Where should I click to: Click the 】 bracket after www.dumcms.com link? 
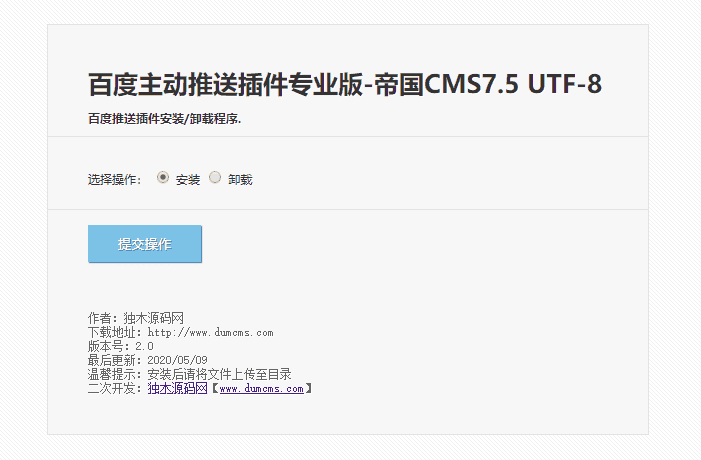308,388
